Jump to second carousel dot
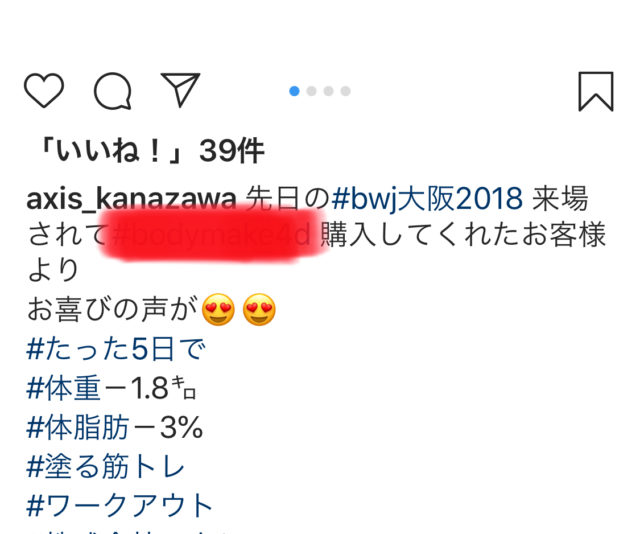 coord(311,91)
